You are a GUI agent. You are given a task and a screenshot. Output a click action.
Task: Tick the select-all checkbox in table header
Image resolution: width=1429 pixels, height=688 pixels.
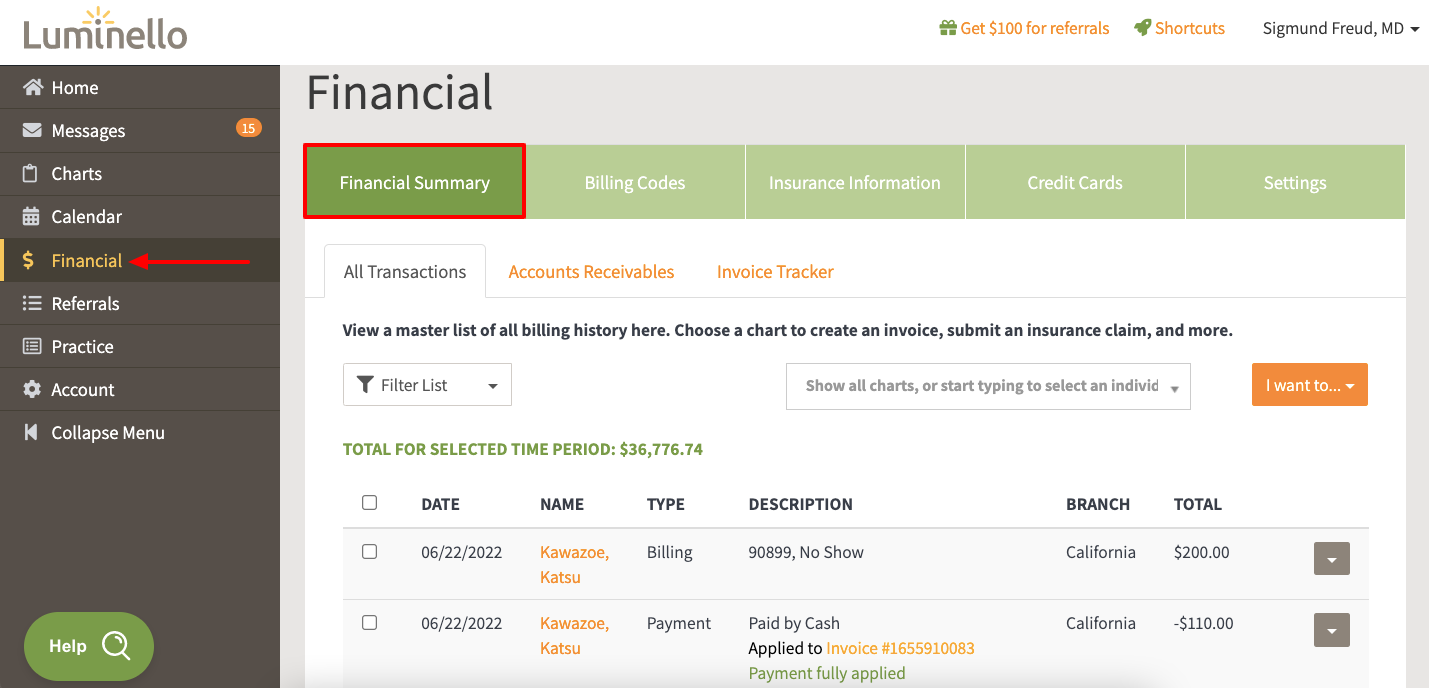pyautogui.click(x=369, y=503)
